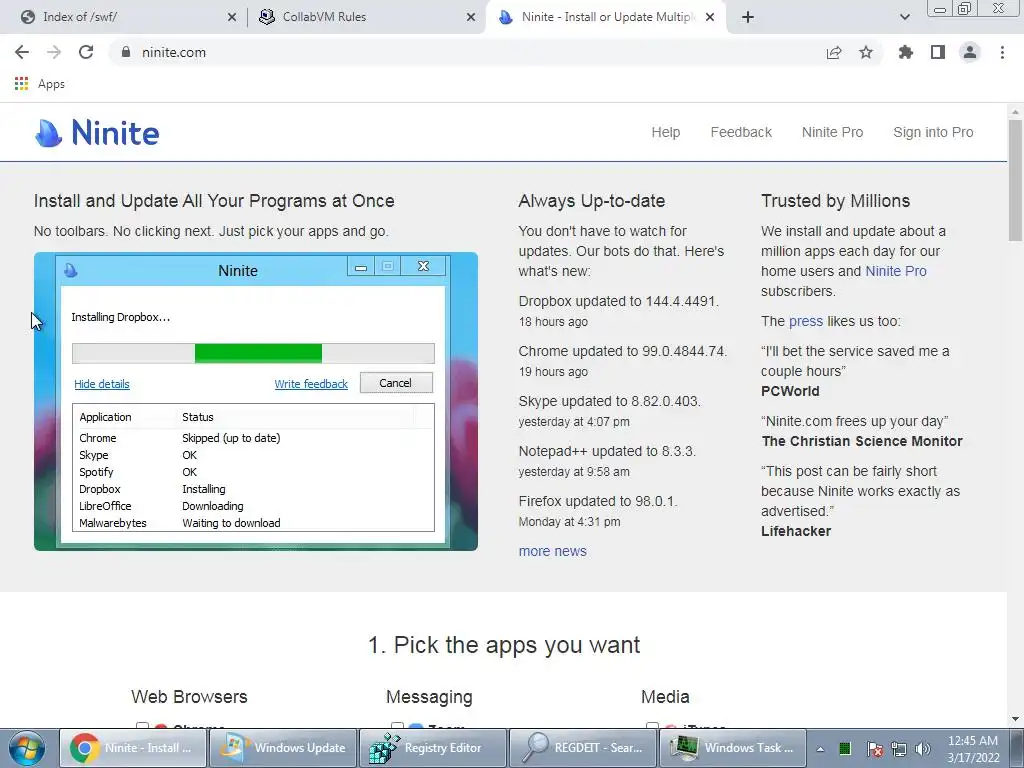Click the 'PCWorld' quote attribution
Viewport: 1024px width, 768px height.
tap(790, 391)
